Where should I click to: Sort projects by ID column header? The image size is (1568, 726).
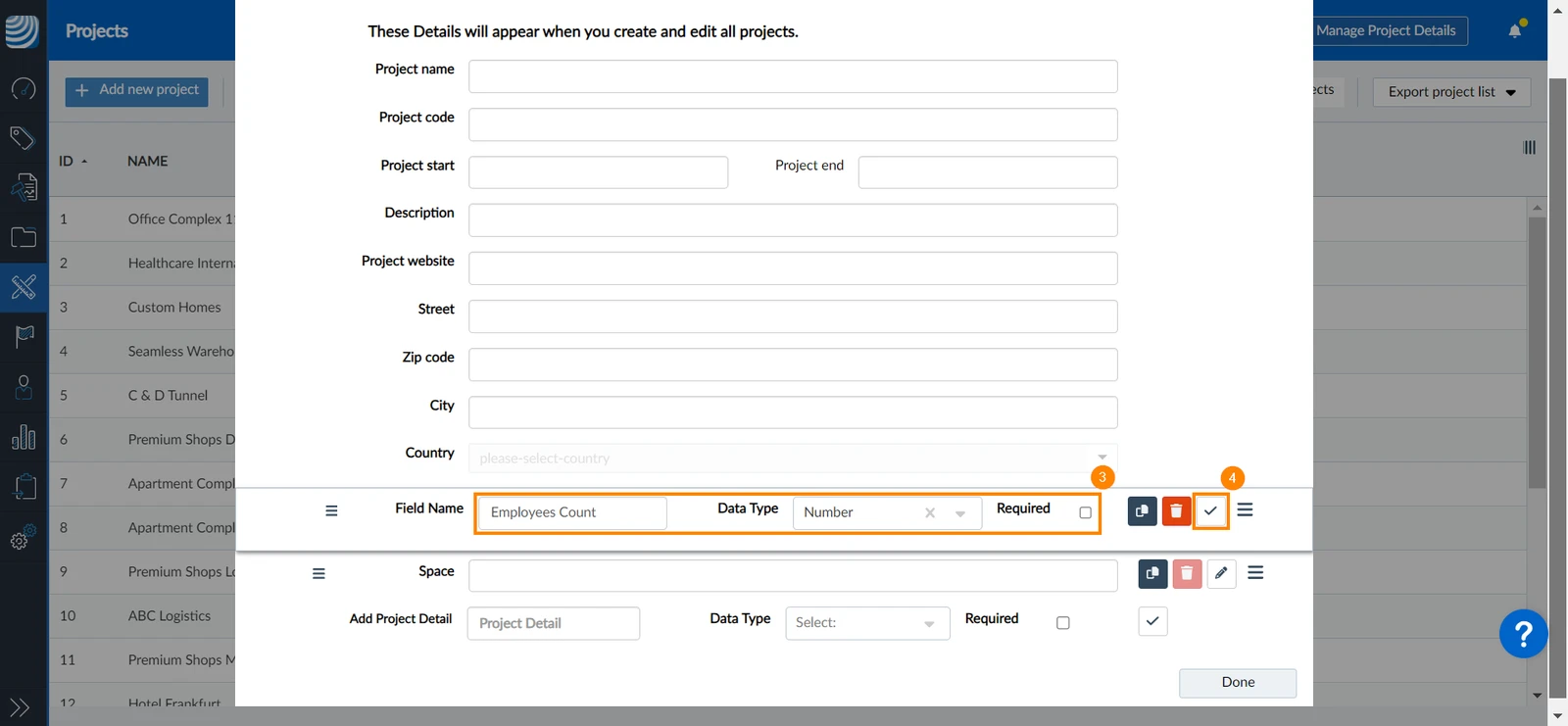73,161
